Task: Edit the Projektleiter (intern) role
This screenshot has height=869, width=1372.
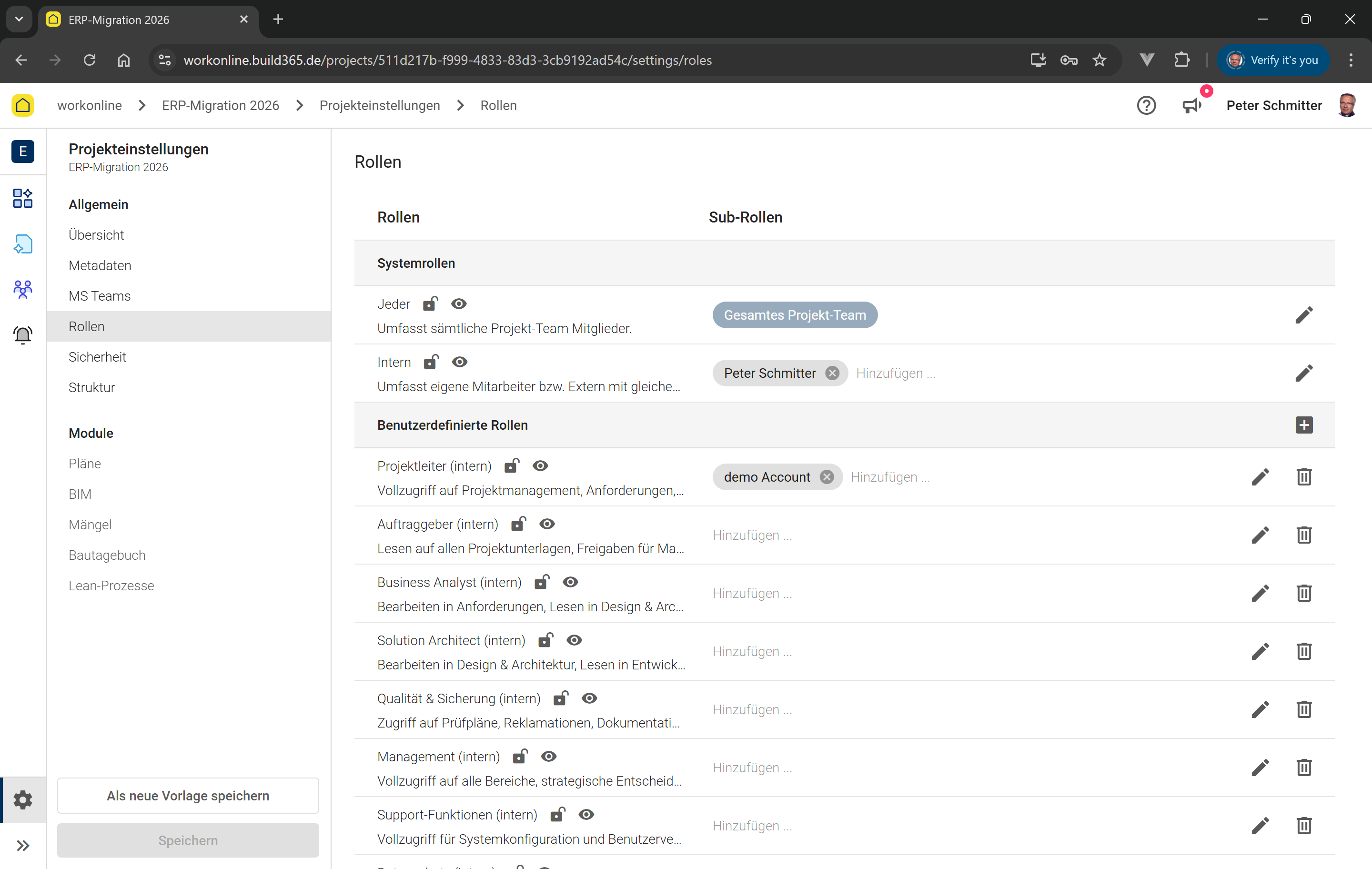Action: click(1260, 477)
